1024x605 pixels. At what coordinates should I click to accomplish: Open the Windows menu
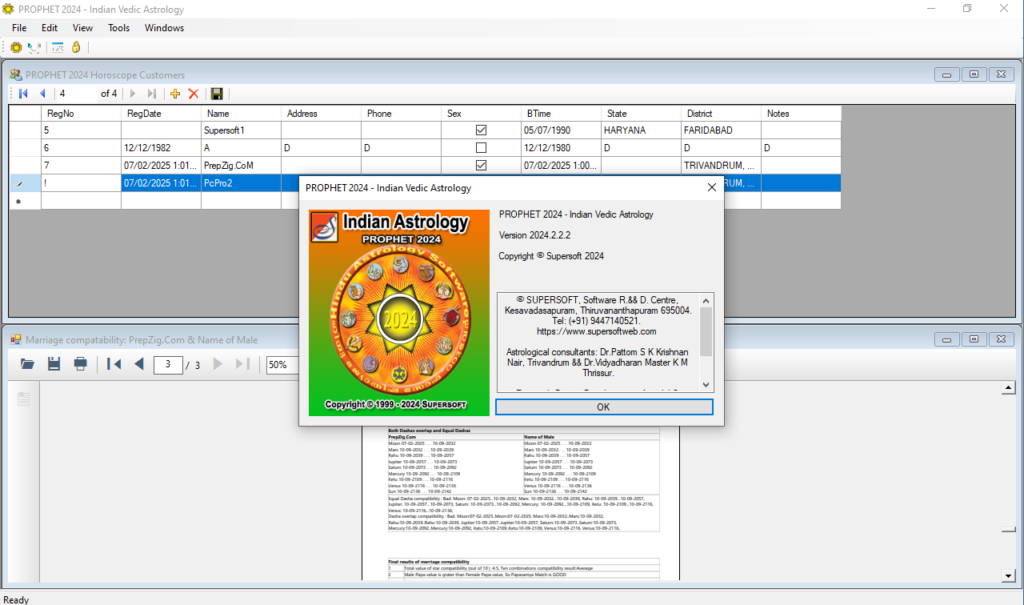coord(164,27)
